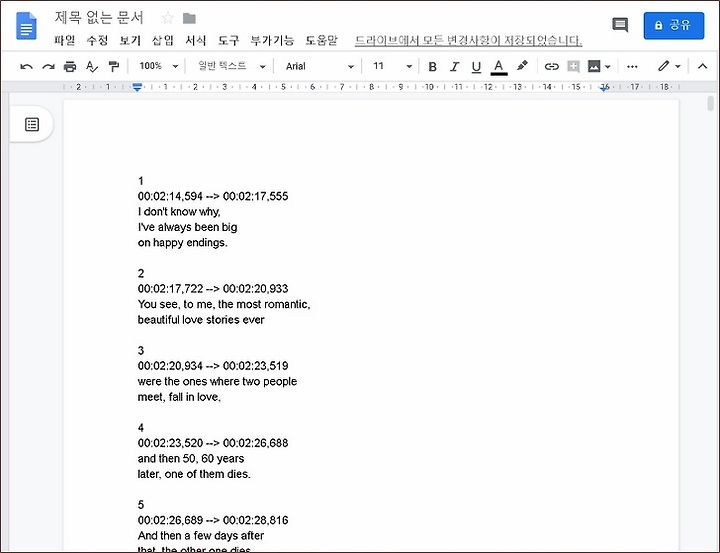Click the line "meet, fall in love,"
Viewport: 720px width, 553px height.
(179, 397)
